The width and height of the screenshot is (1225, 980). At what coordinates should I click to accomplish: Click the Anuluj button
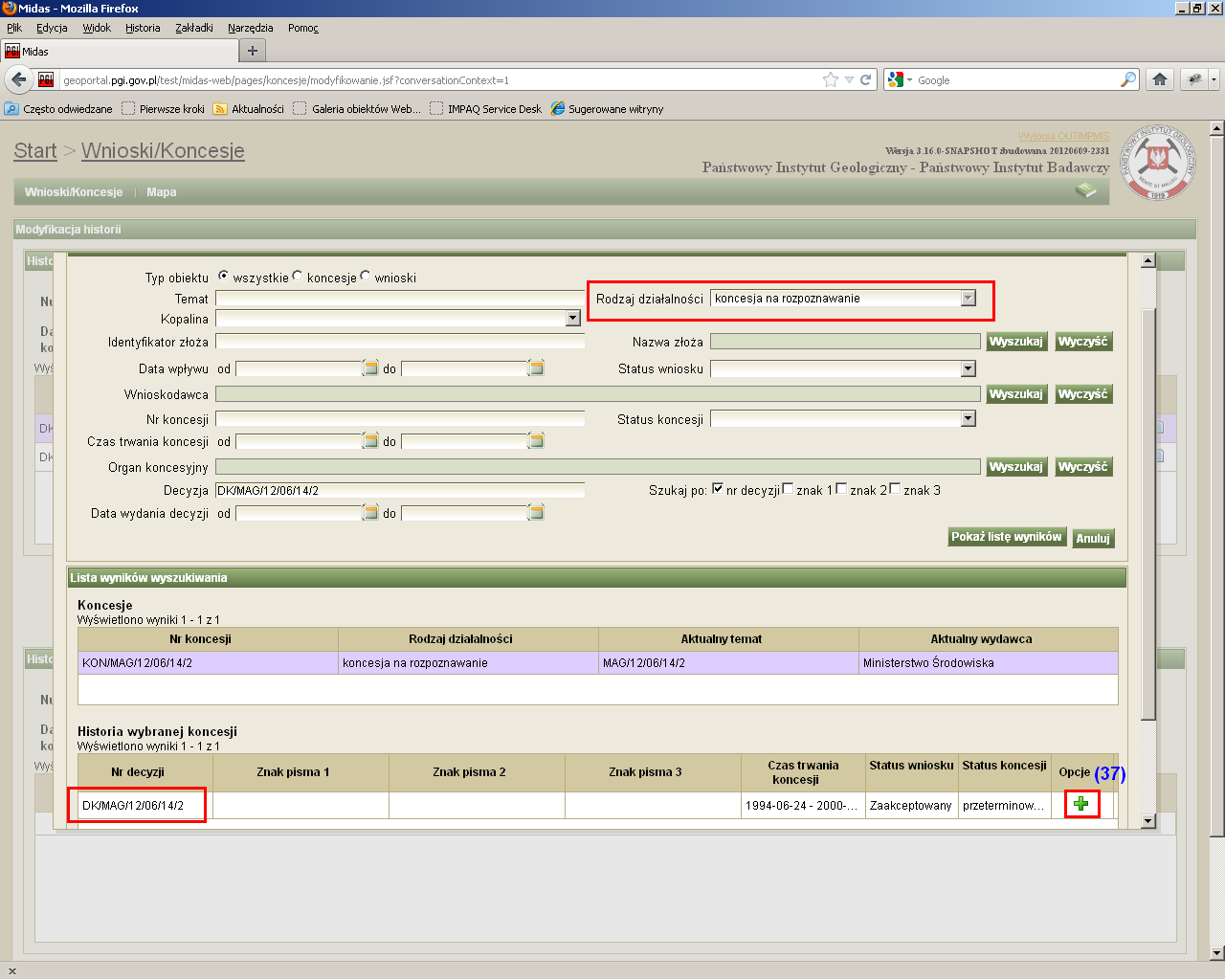1093,539
